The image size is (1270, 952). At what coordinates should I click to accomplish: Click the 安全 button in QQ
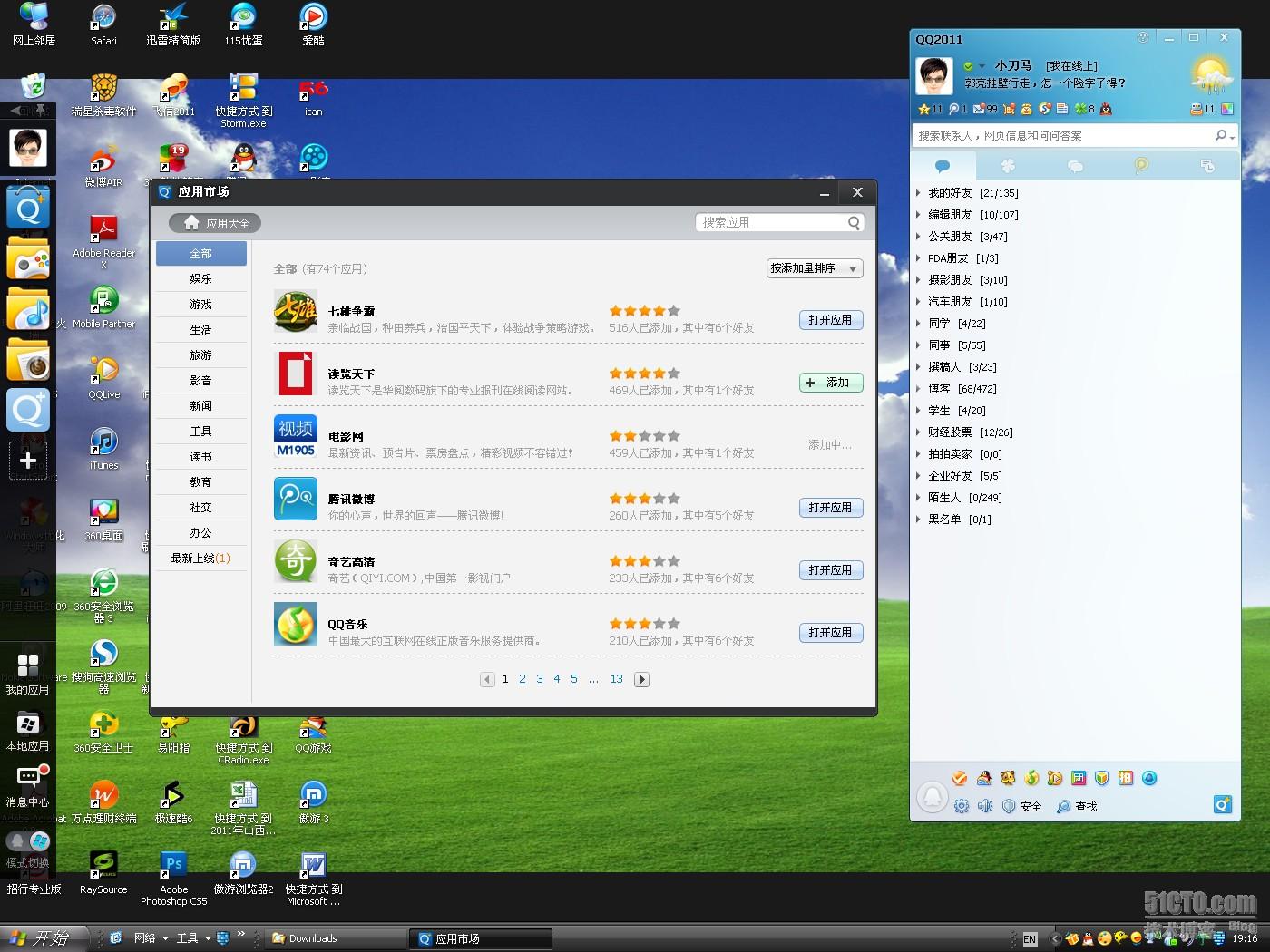(x=1021, y=806)
